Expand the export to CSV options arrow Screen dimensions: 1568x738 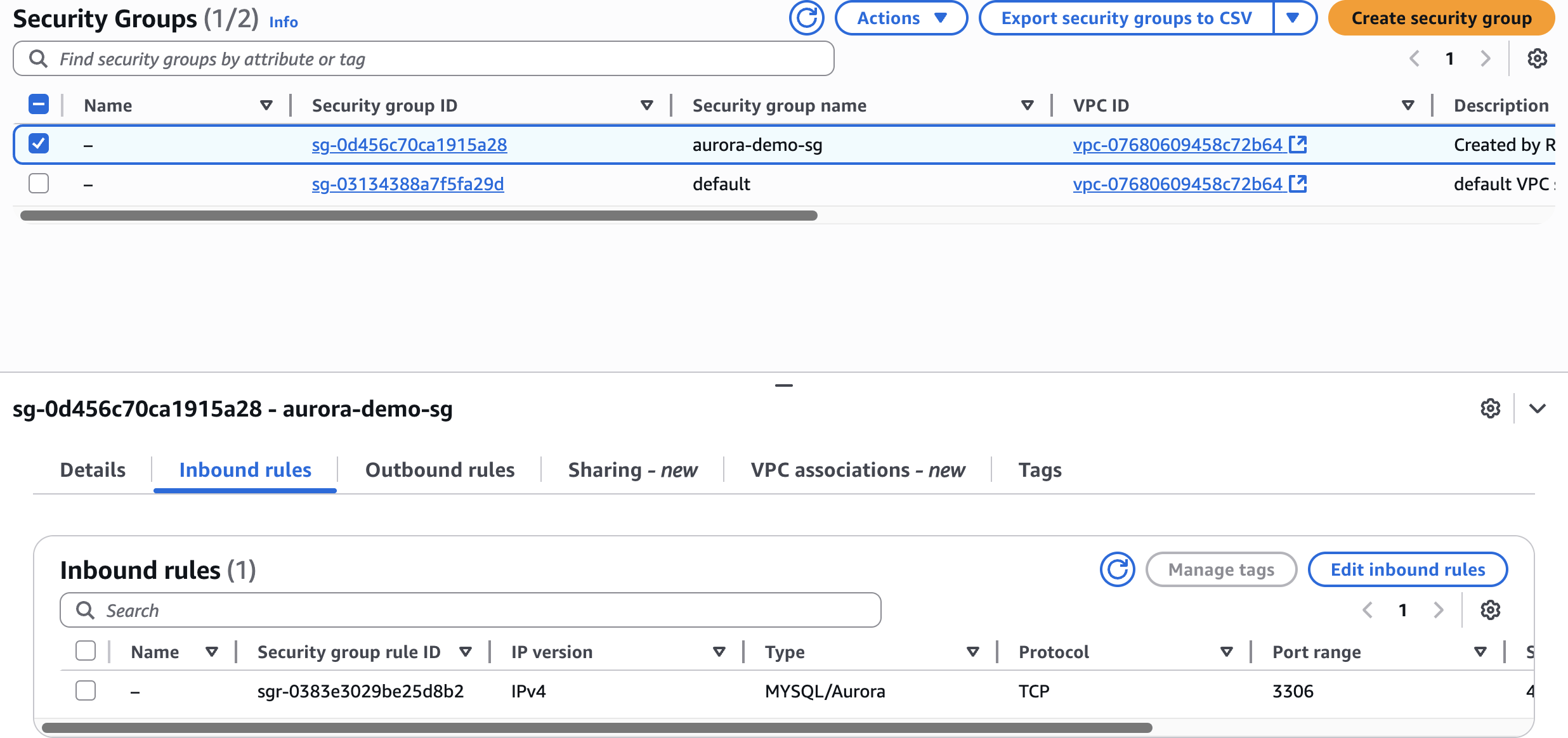point(1293,18)
